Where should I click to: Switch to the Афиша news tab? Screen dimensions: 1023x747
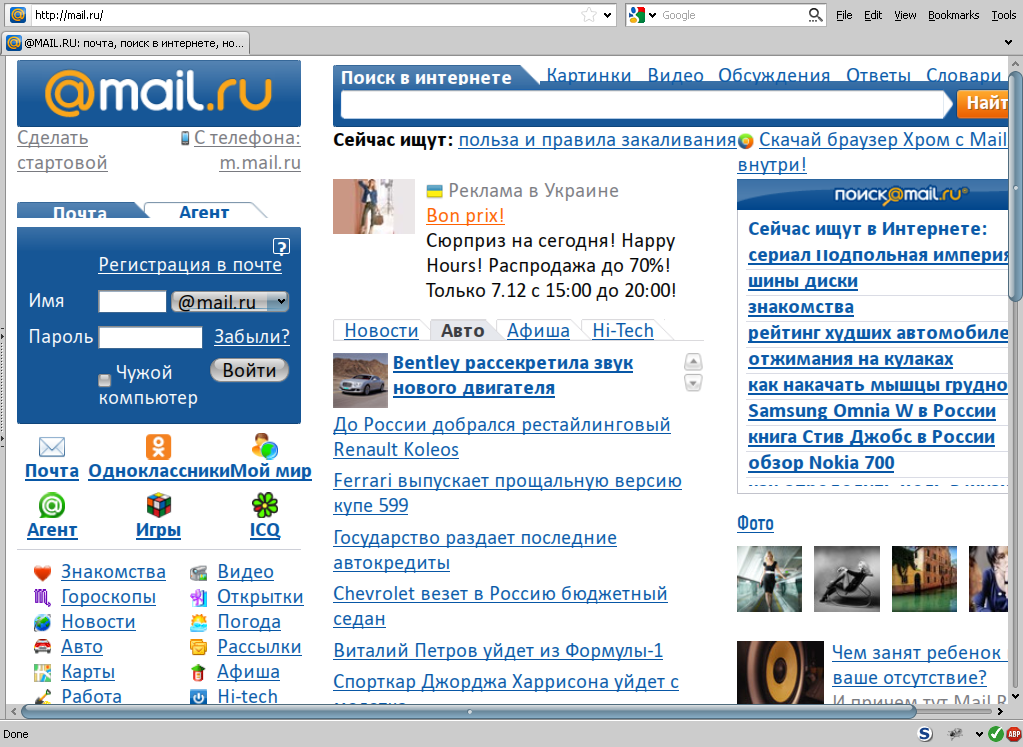pyautogui.click(x=538, y=331)
